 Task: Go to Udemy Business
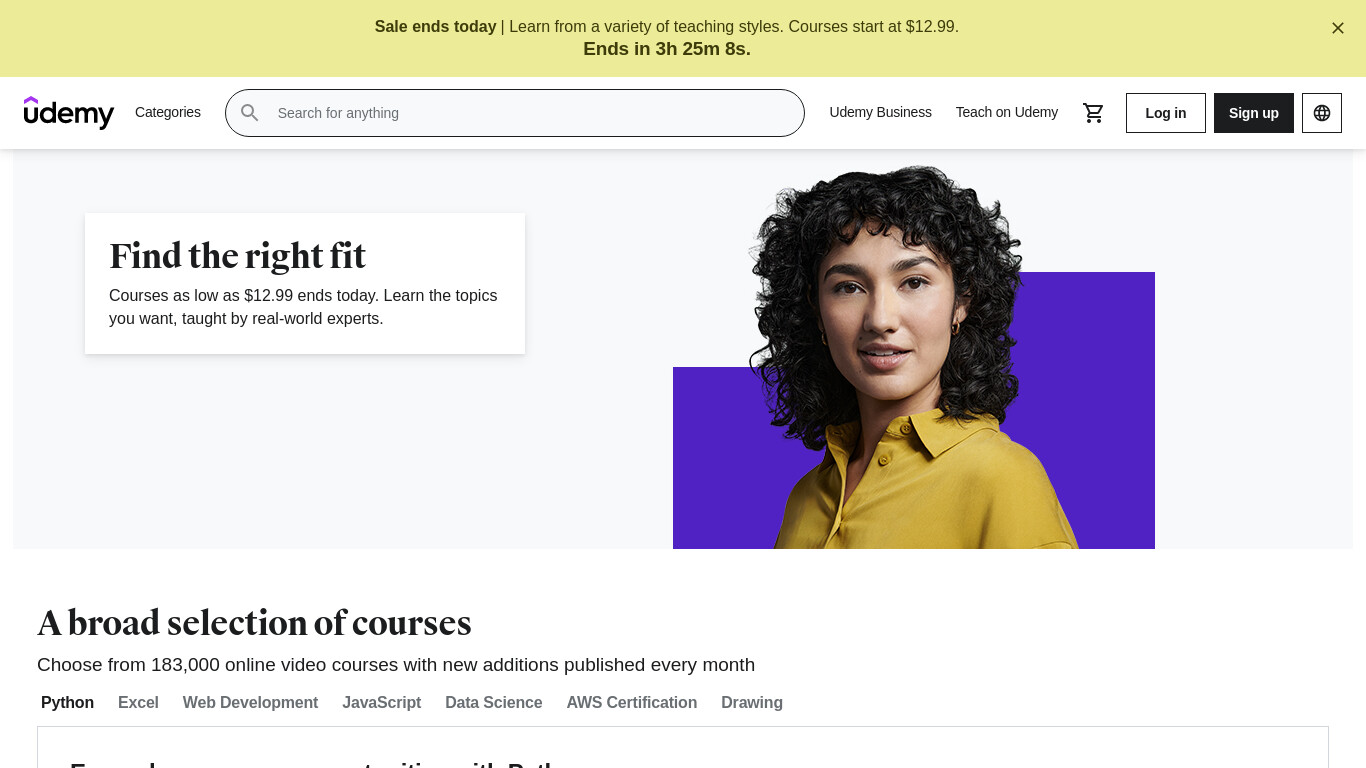(880, 112)
